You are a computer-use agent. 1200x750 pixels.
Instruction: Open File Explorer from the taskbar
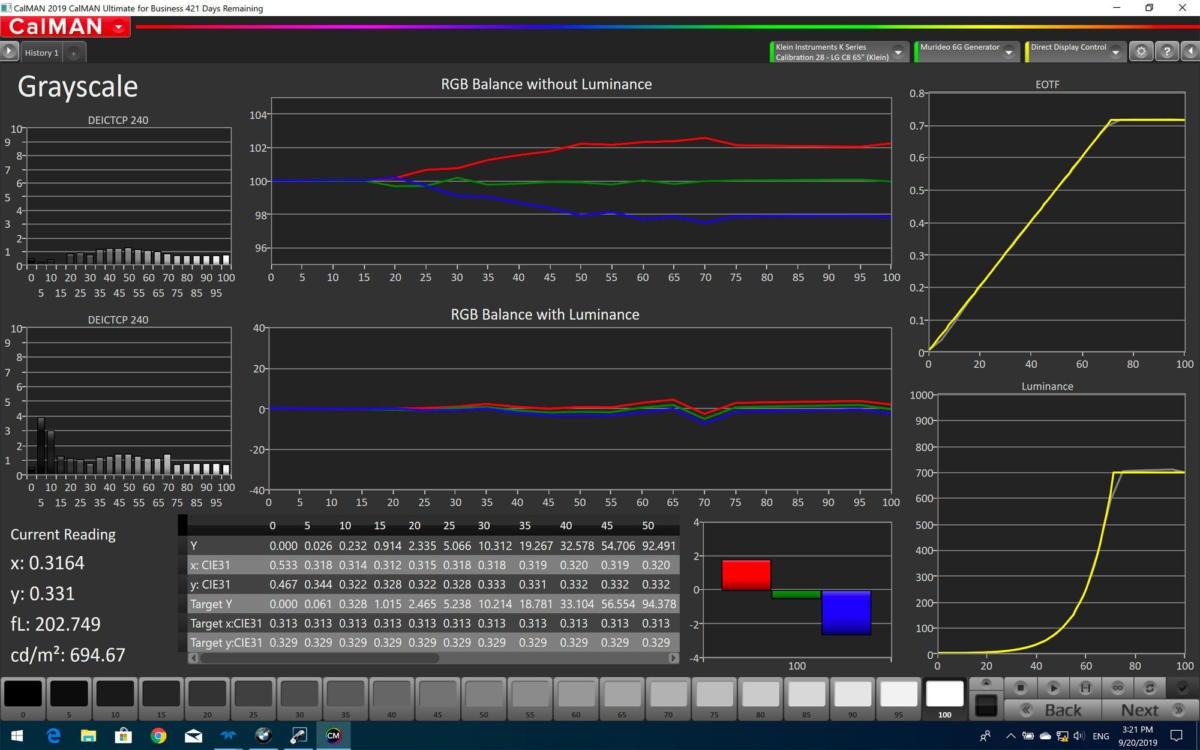pyautogui.click(x=88, y=735)
